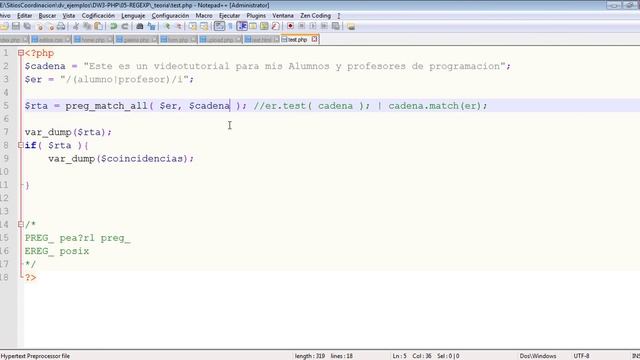Screen dimensions: 640x360
Task: Click the Print toolbar icon
Action: [x=61, y=27]
